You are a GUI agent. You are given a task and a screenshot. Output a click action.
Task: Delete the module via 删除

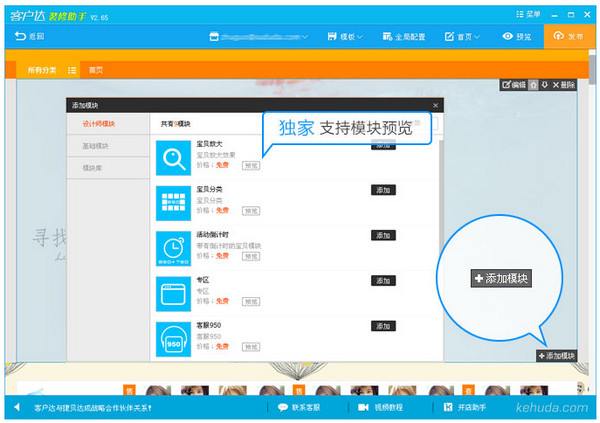[x=564, y=85]
